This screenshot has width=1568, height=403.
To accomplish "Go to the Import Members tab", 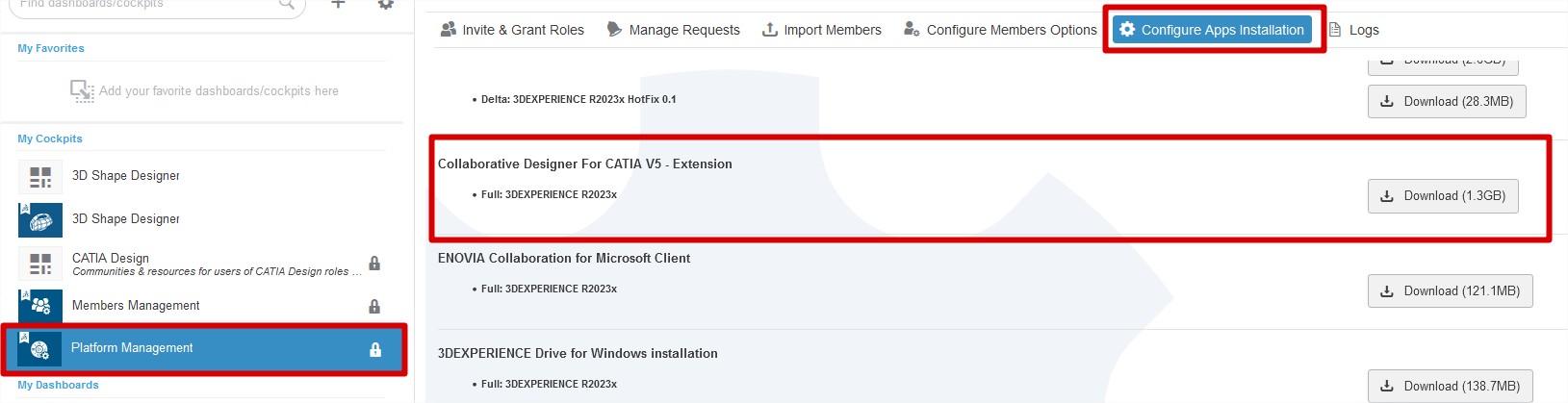I will point(821,30).
